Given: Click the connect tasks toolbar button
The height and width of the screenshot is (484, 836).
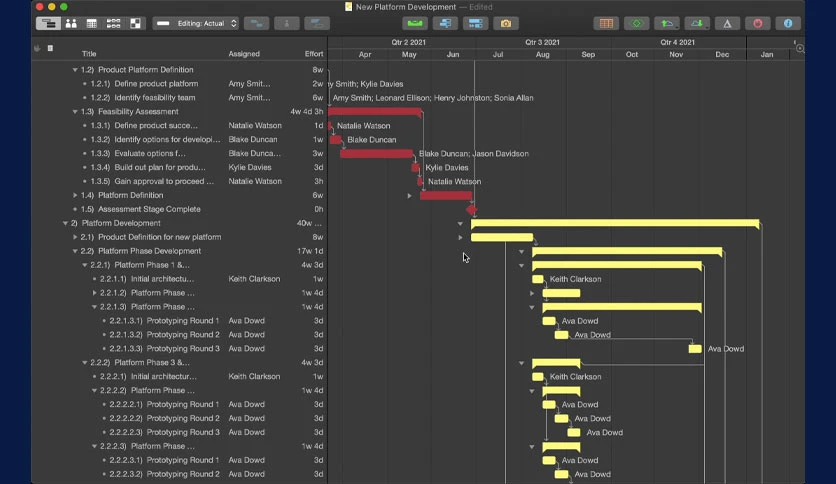Looking at the screenshot, I should [x=257, y=23].
